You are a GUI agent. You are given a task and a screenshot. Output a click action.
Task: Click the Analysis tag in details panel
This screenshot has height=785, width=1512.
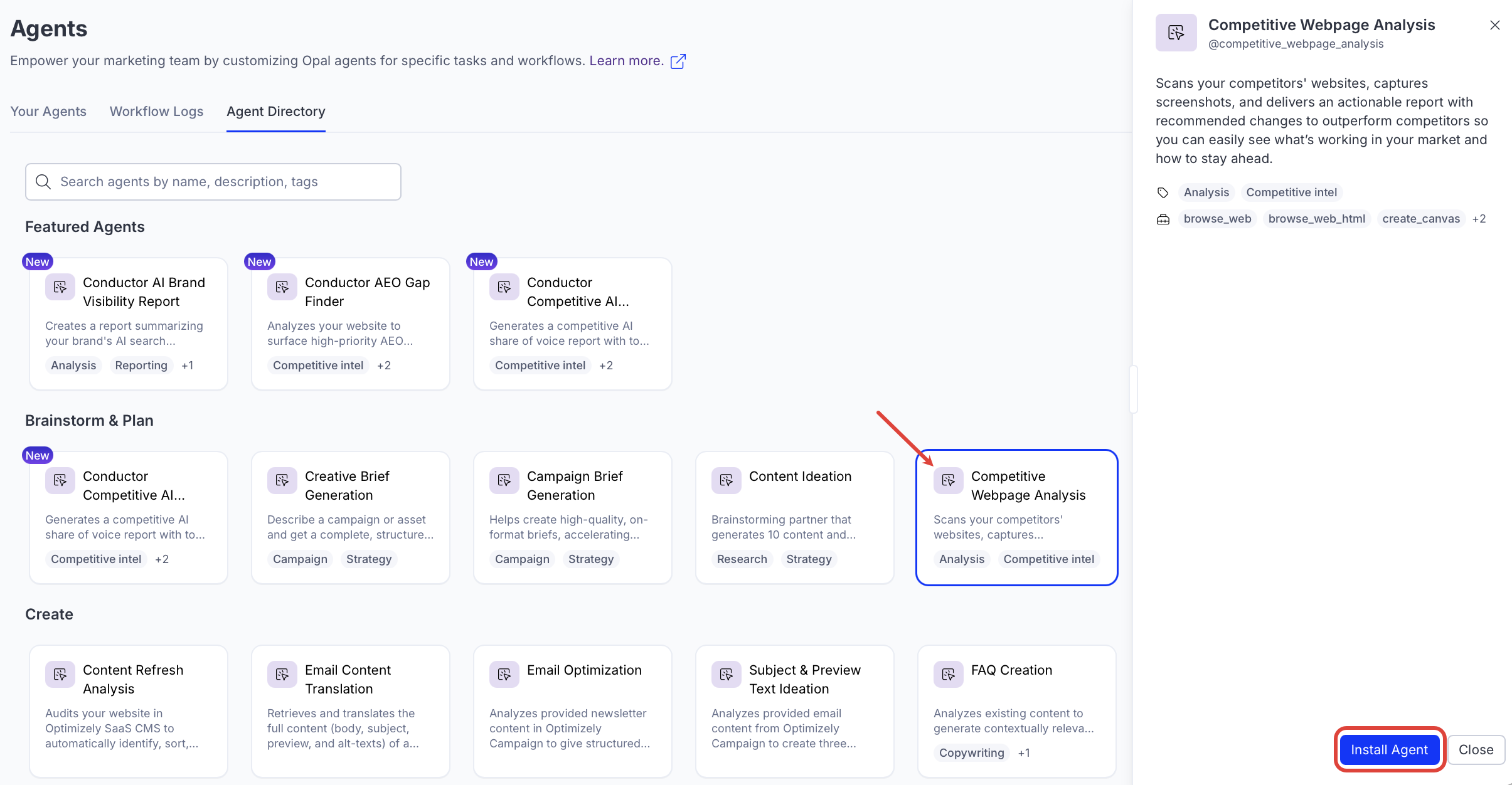pyautogui.click(x=1206, y=192)
